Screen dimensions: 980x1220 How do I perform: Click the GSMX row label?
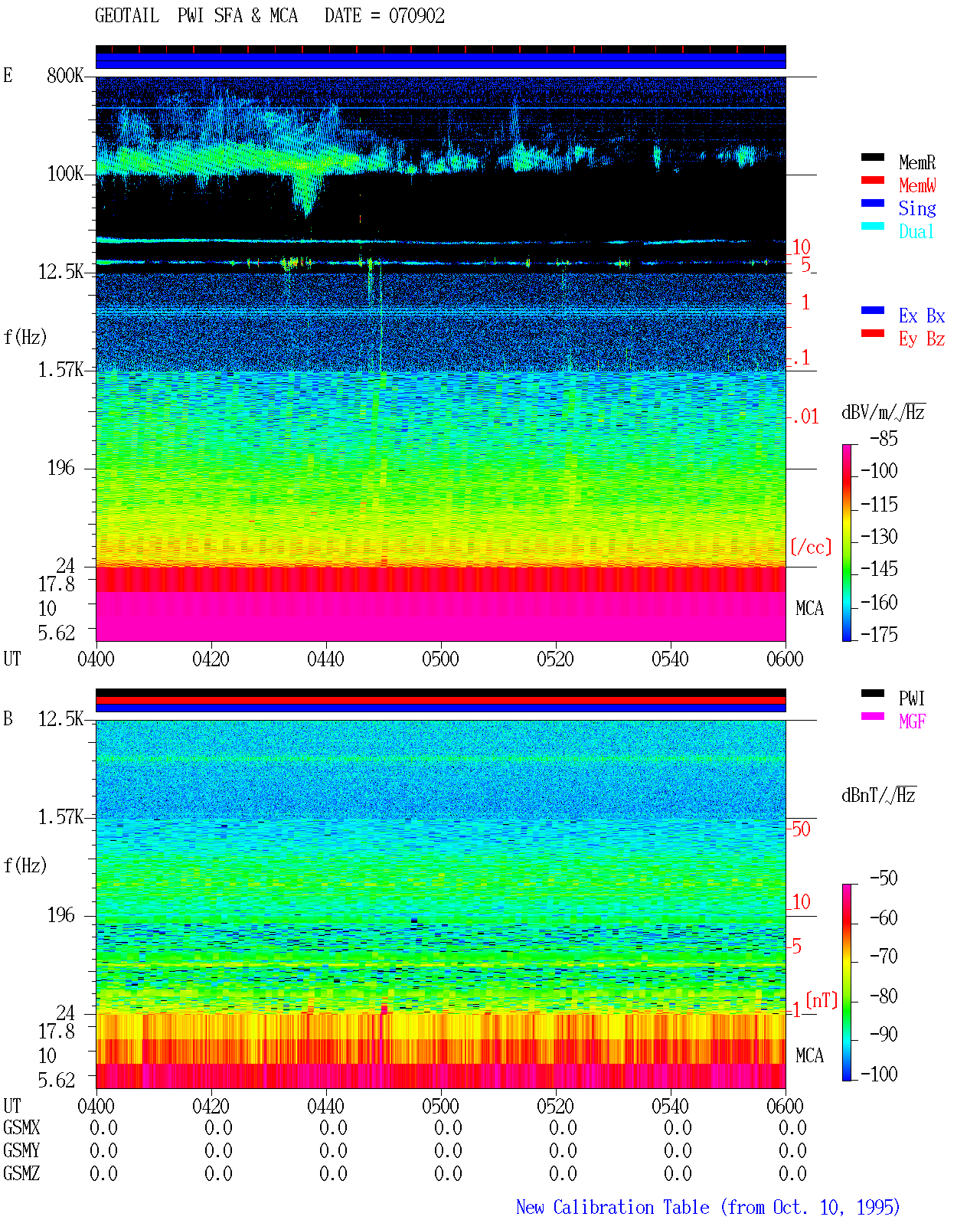coord(21,1127)
